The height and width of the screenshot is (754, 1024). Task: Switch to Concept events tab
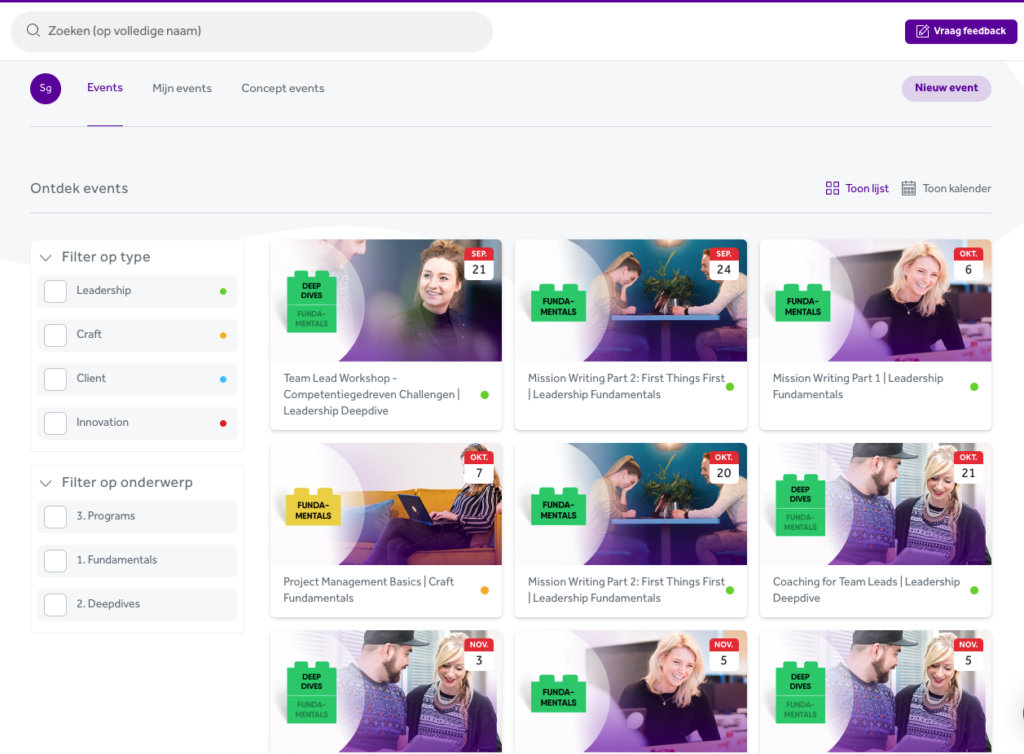click(x=283, y=88)
